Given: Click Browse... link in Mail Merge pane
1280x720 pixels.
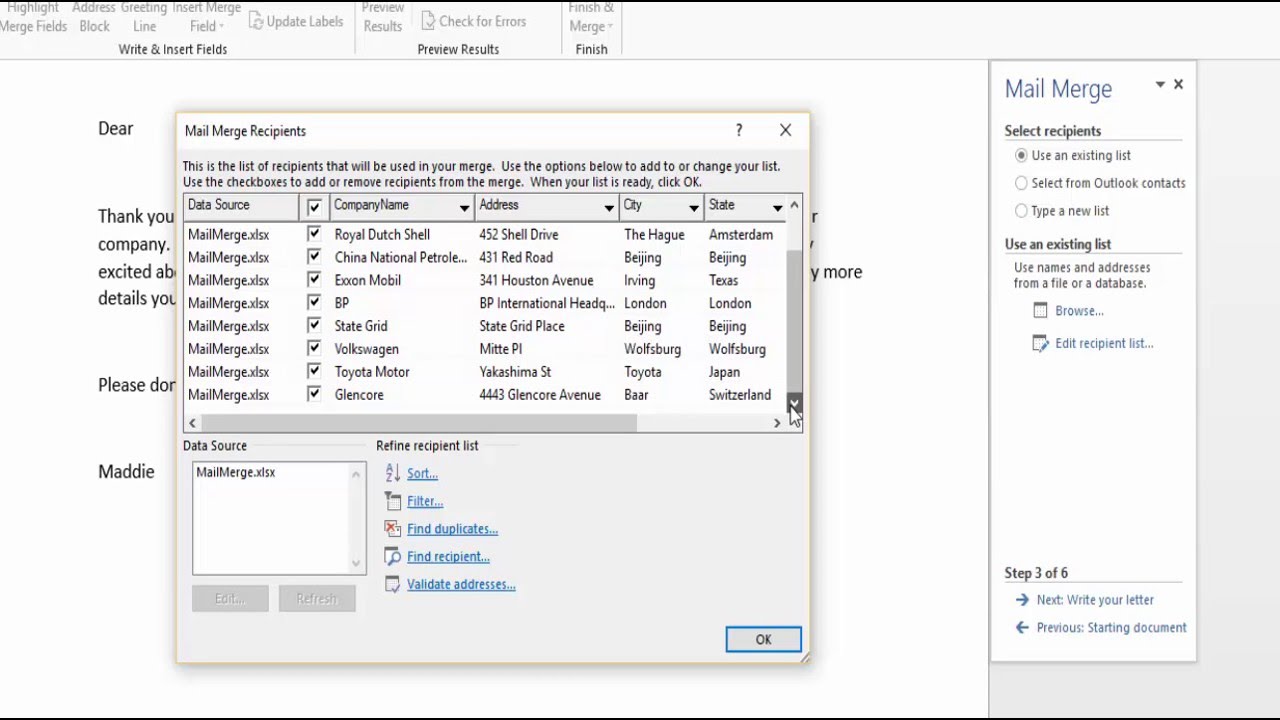Looking at the screenshot, I should [1079, 311].
